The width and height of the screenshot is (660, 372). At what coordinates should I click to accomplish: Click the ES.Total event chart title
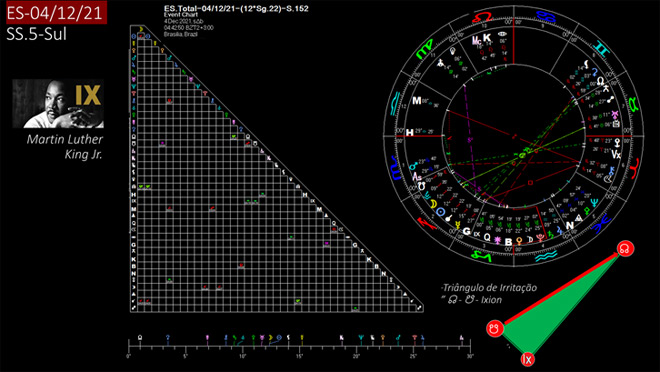(x=236, y=8)
